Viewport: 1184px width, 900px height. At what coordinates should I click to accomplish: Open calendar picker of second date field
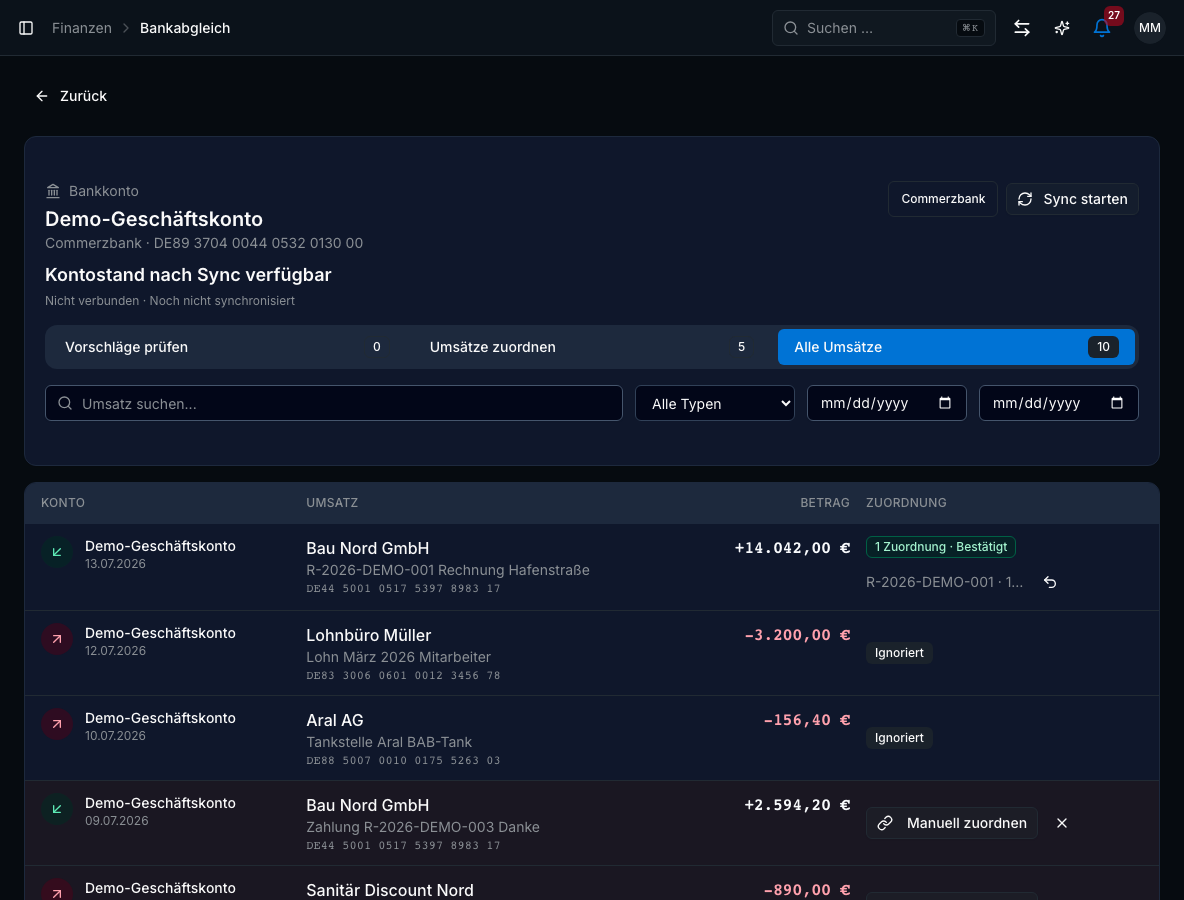coord(1117,403)
